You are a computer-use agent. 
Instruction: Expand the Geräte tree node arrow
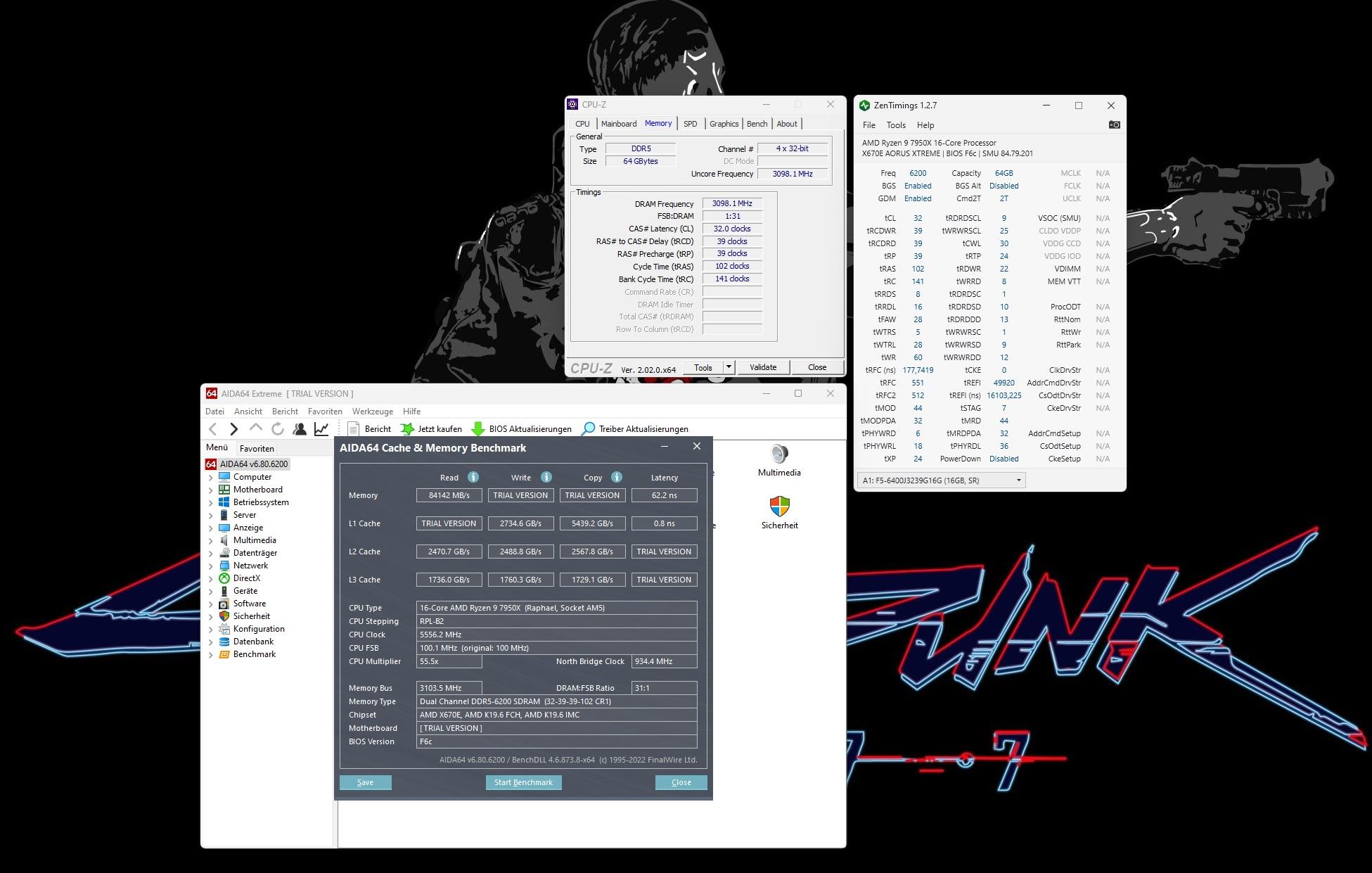click(210, 592)
